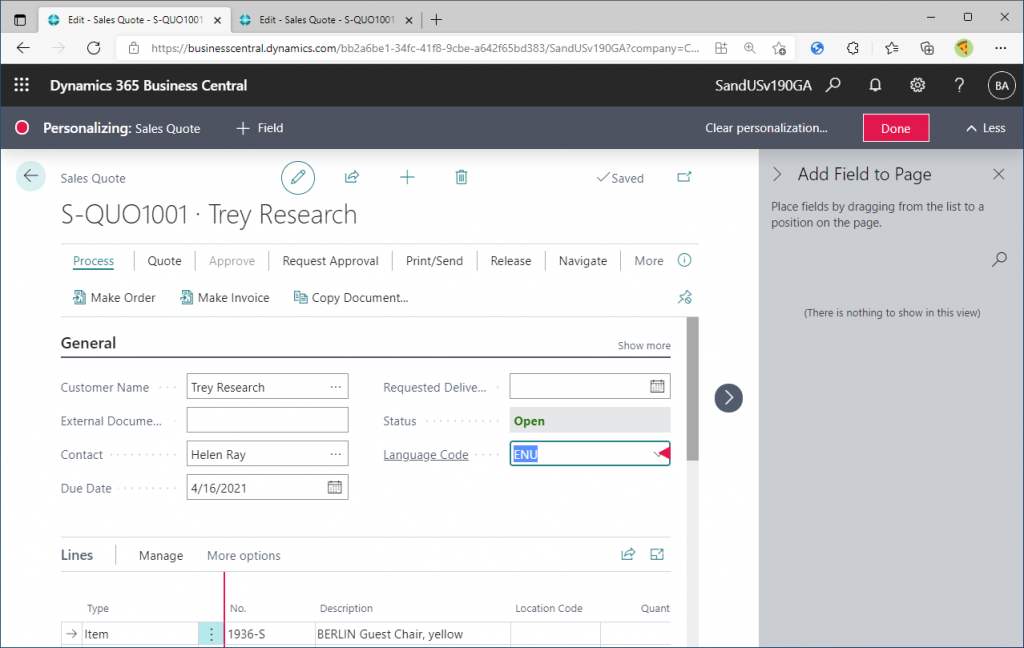
Task: Click the round next arrow button
Action: click(729, 398)
